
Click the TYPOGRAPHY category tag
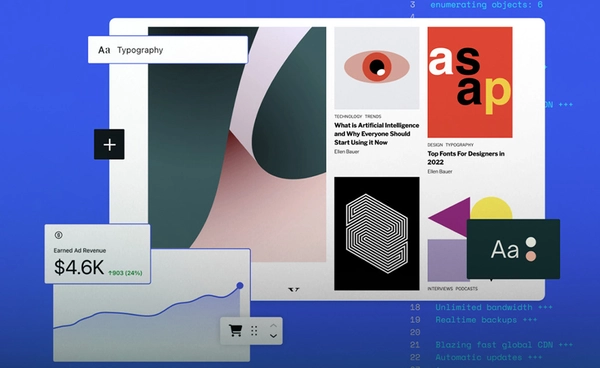[x=459, y=145]
